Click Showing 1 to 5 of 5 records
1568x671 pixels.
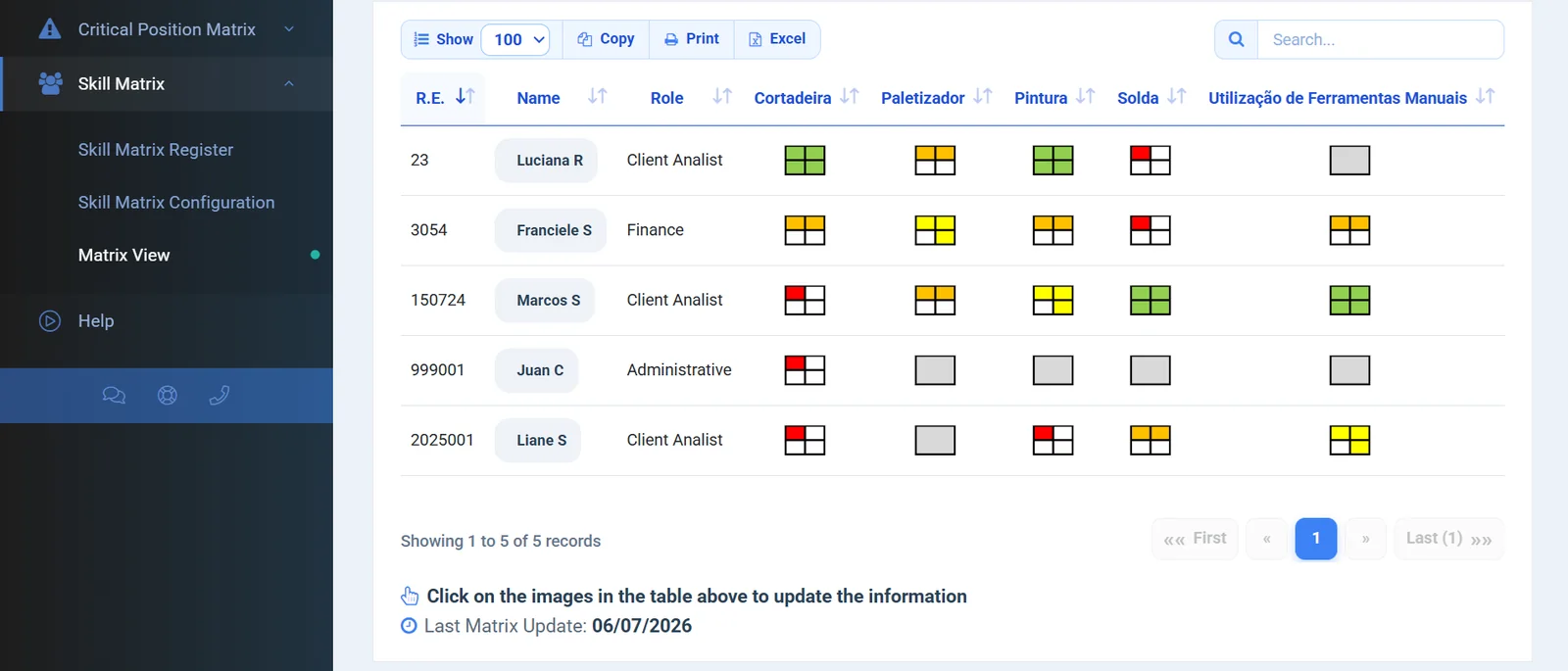pyautogui.click(x=501, y=542)
